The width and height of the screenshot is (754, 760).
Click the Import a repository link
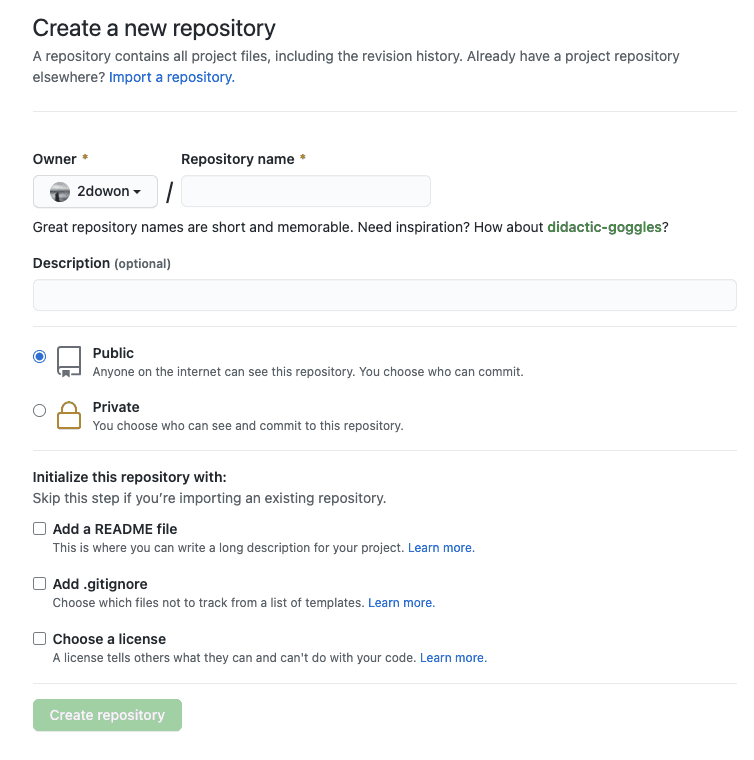(x=171, y=77)
